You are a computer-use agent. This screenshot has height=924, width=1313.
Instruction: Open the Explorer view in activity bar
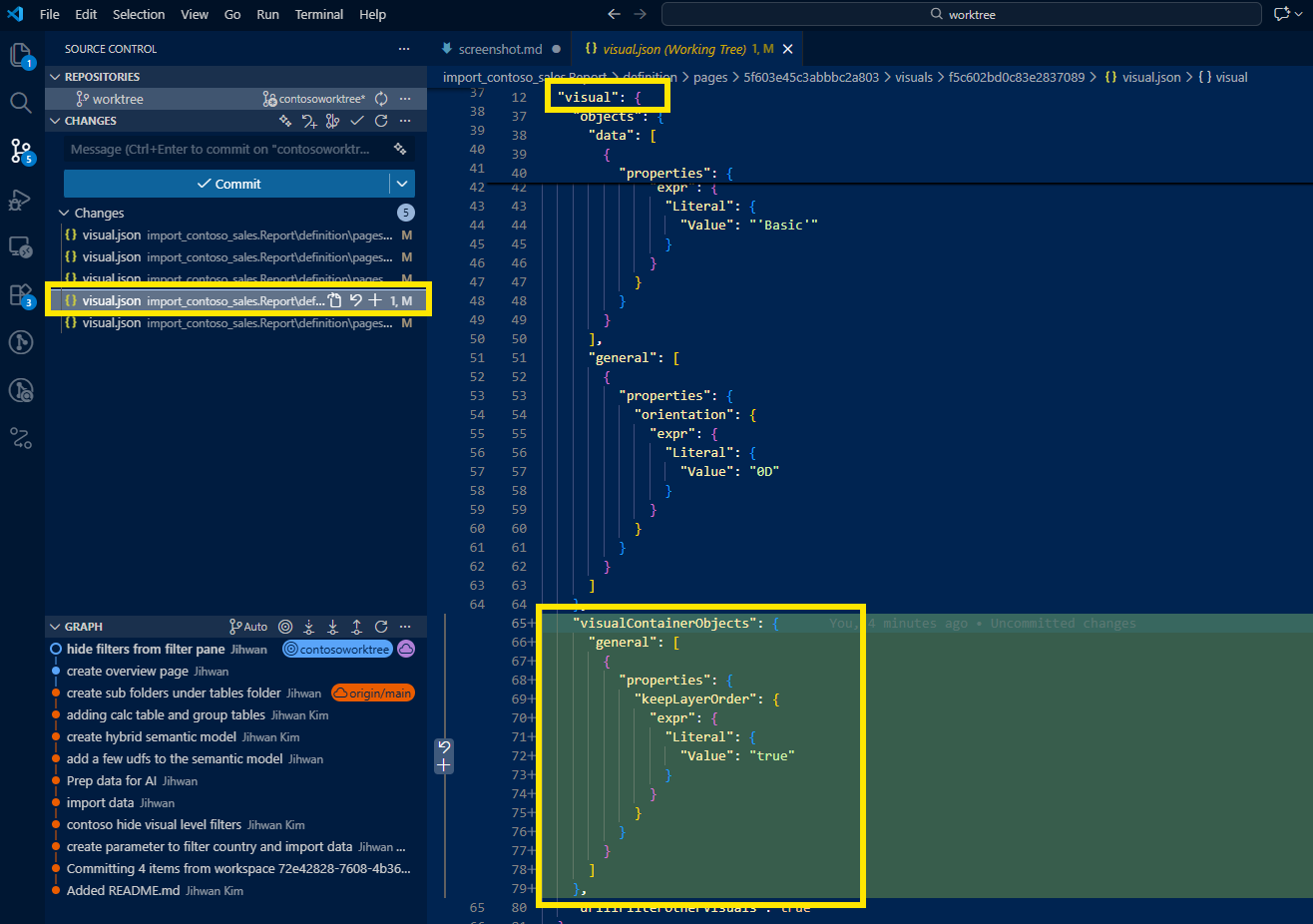tap(21, 56)
